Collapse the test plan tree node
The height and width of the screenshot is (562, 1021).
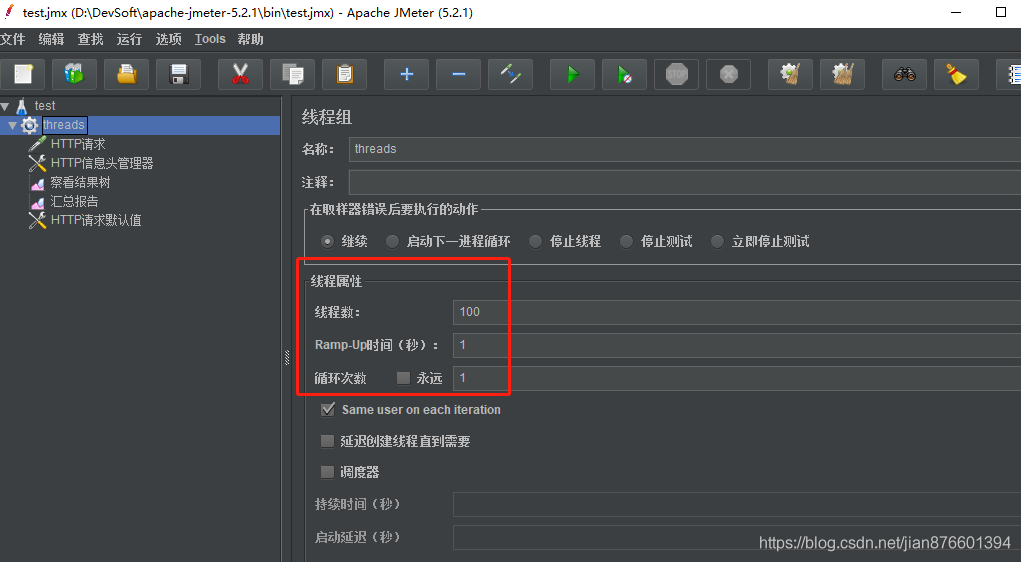[5, 106]
